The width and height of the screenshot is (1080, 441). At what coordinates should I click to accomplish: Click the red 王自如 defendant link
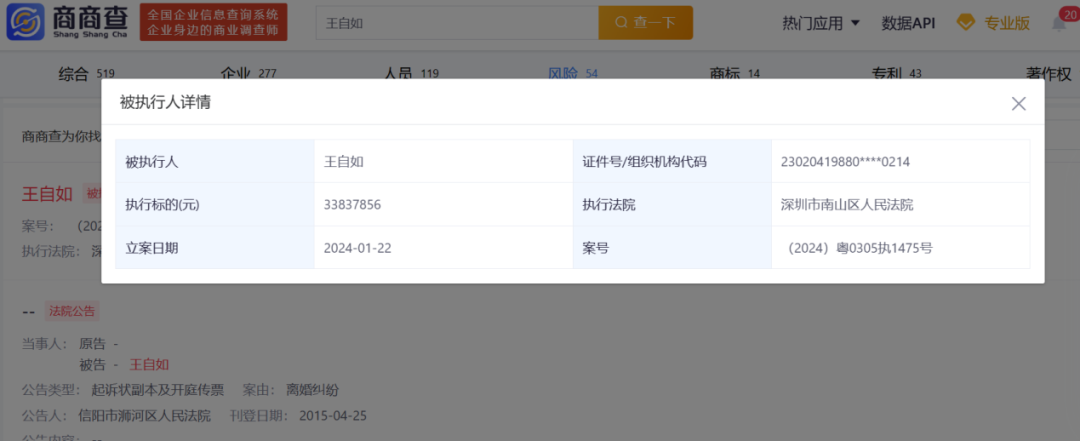149,365
